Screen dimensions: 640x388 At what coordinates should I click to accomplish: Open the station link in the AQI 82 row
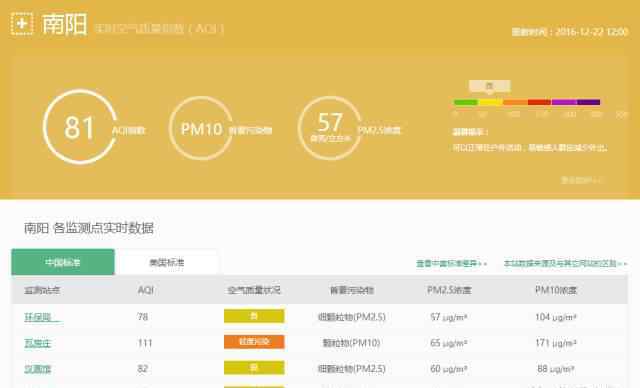38,369
